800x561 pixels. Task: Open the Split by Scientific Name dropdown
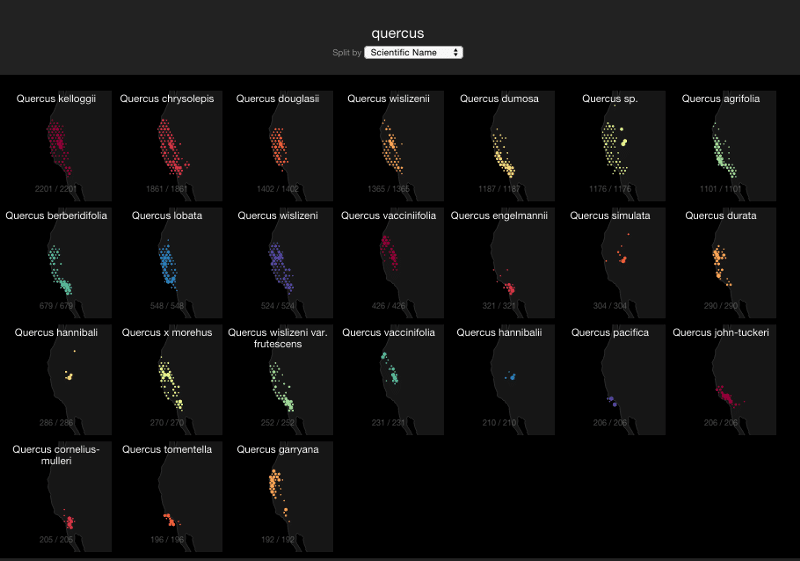[x=413, y=52]
